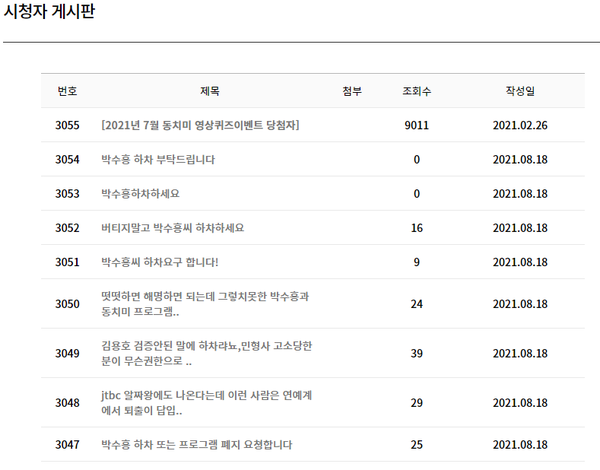Click the 제목 column header
The width and height of the screenshot is (600, 470).
(210, 91)
